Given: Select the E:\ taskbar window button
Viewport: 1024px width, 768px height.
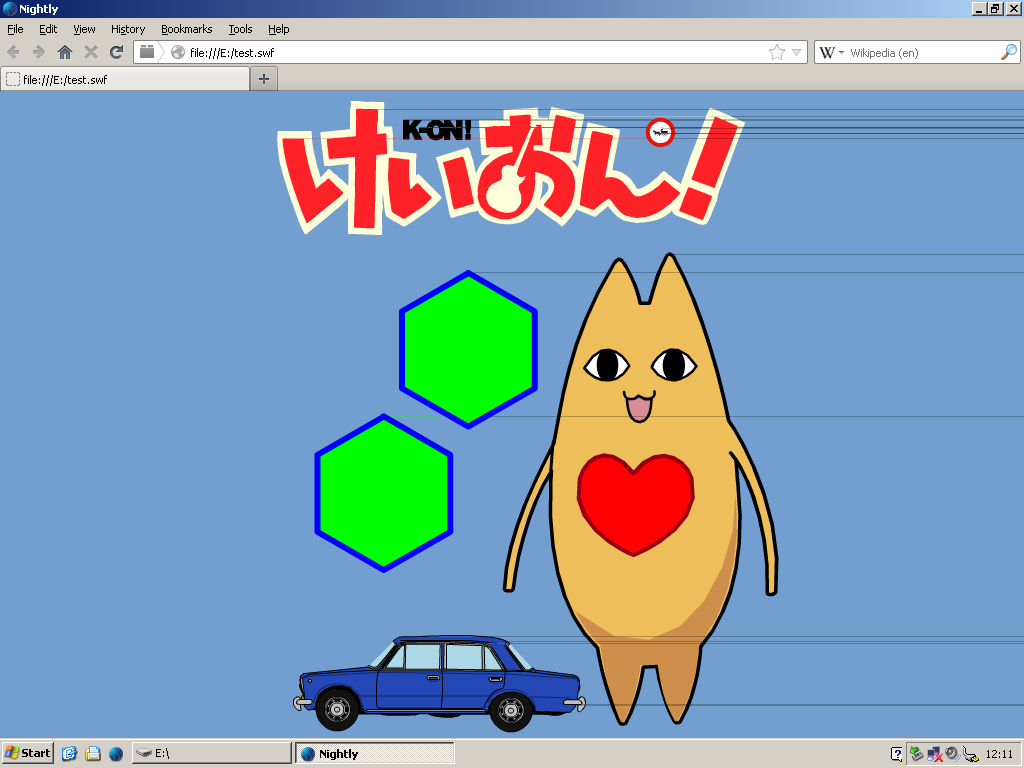Looking at the screenshot, I should (211, 753).
